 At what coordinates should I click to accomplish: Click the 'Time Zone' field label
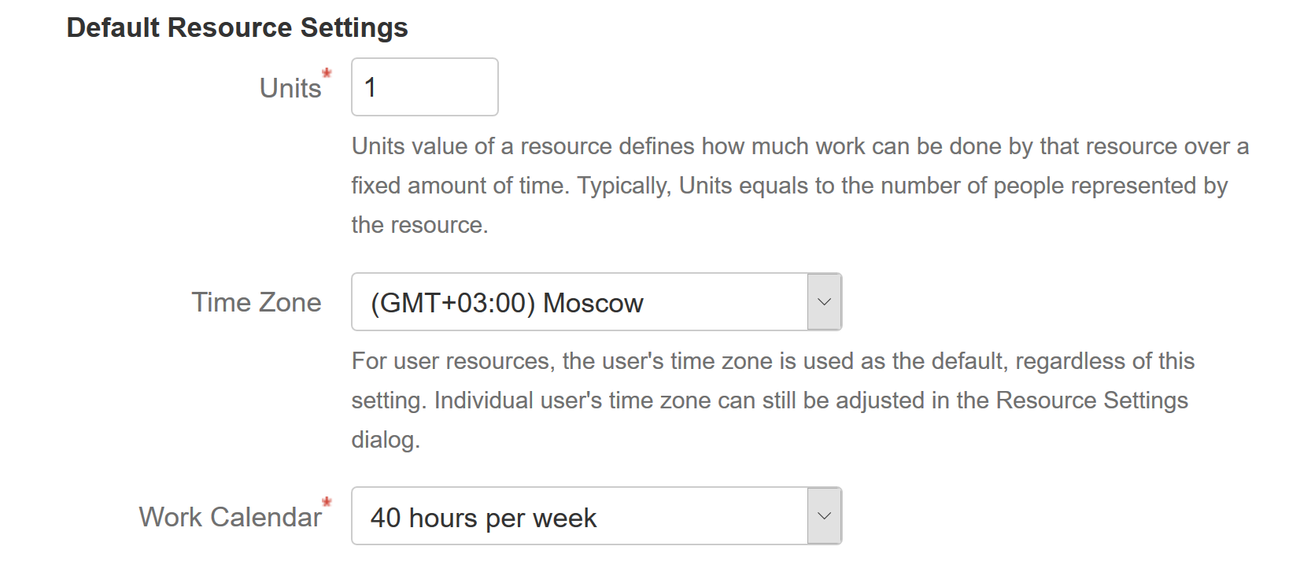click(257, 302)
